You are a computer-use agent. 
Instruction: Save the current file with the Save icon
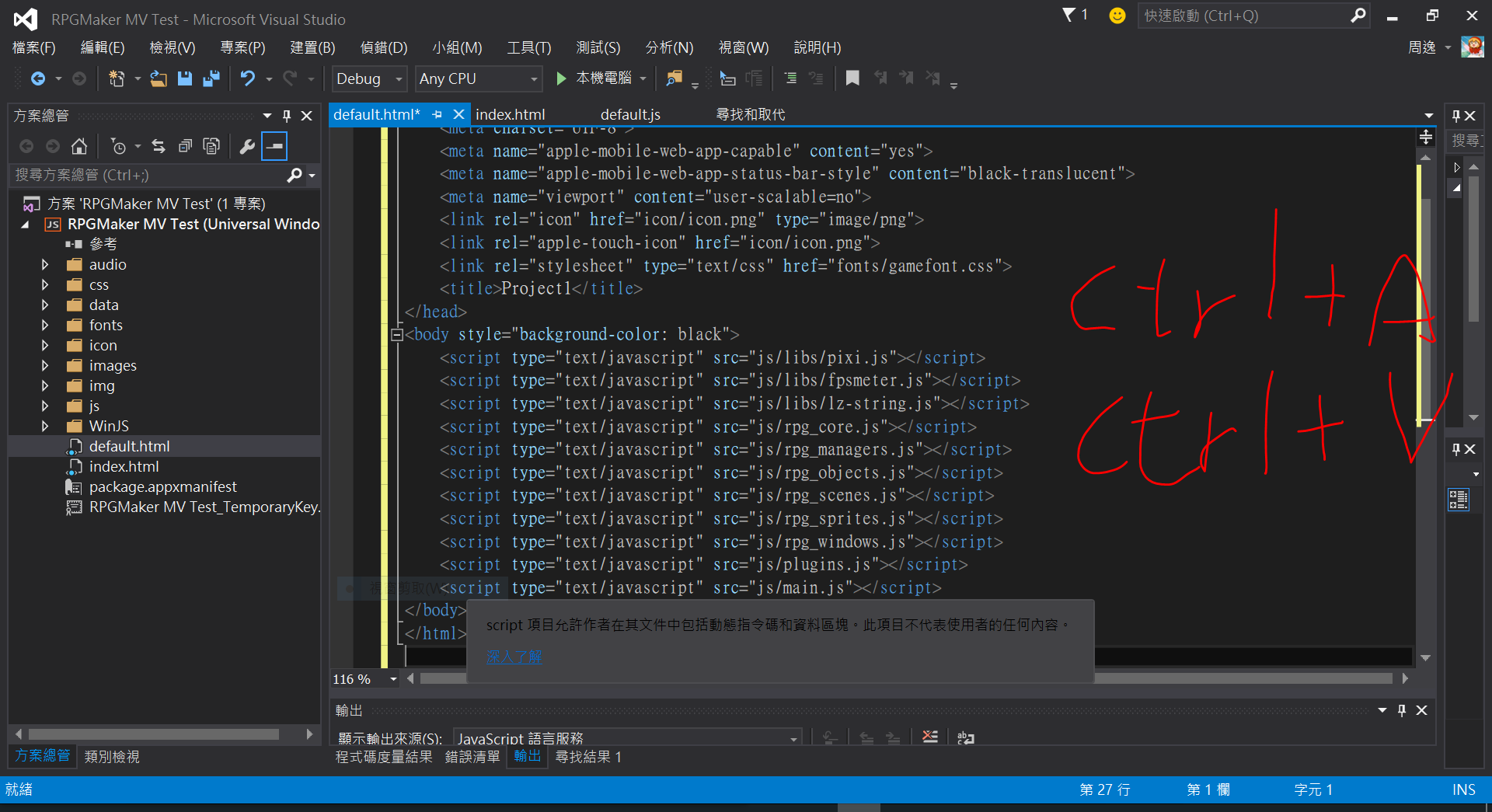tap(185, 78)
